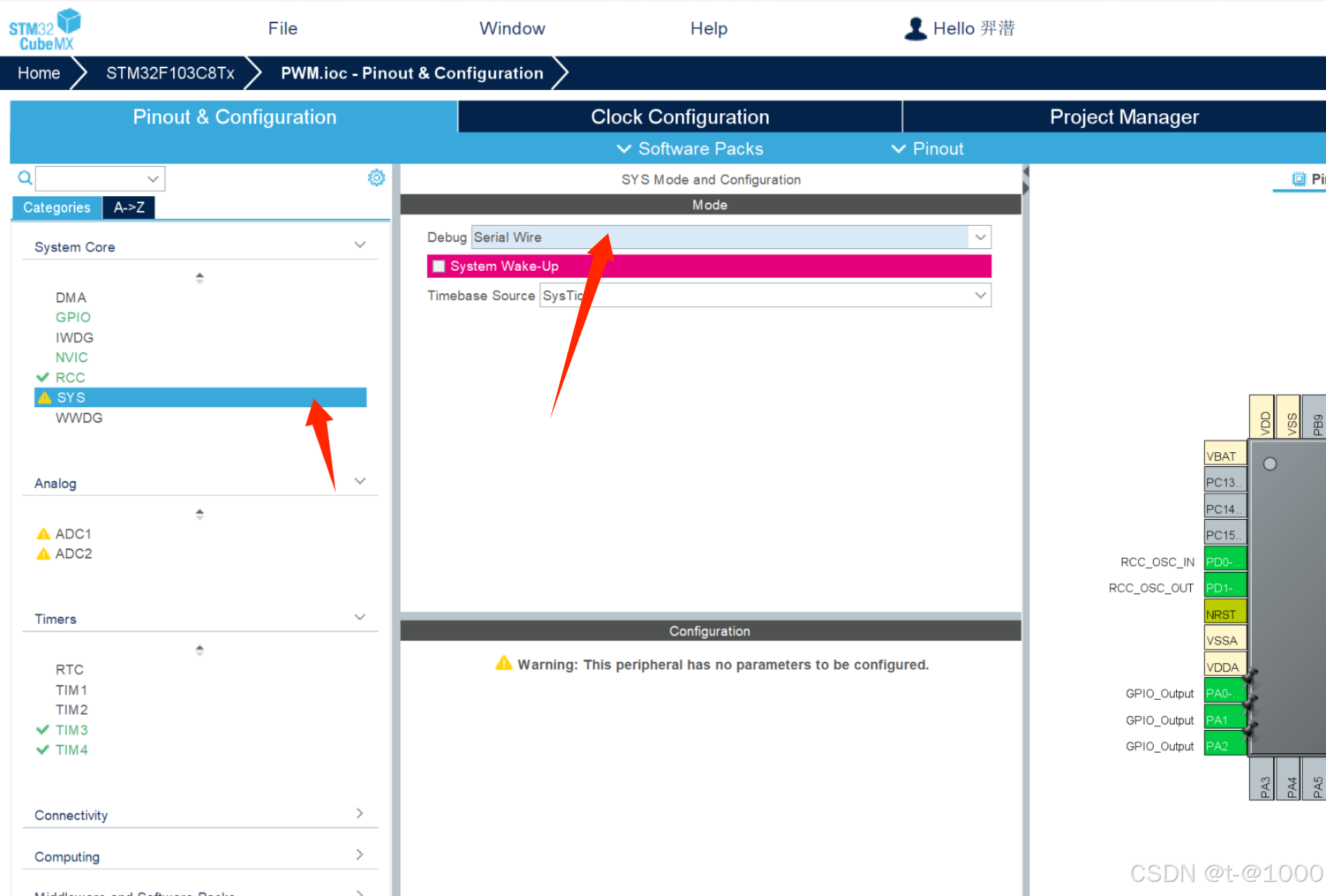The width and height of the screenshot is (1326, 896).
Task: Click the Pinout view chip icon
Action: click(1299, 179)
